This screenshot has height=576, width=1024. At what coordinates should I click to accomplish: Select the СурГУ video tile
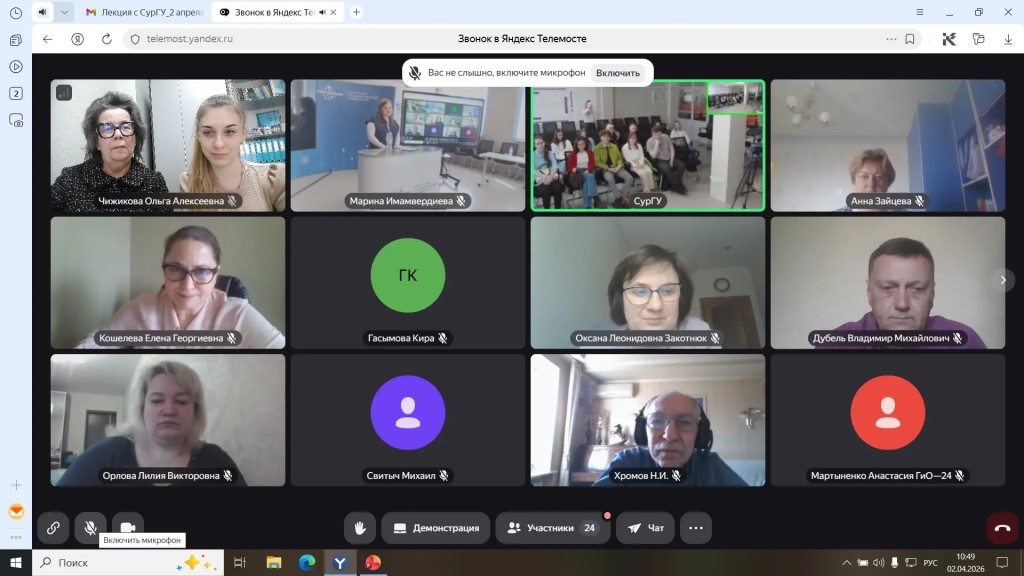[647, 145]
